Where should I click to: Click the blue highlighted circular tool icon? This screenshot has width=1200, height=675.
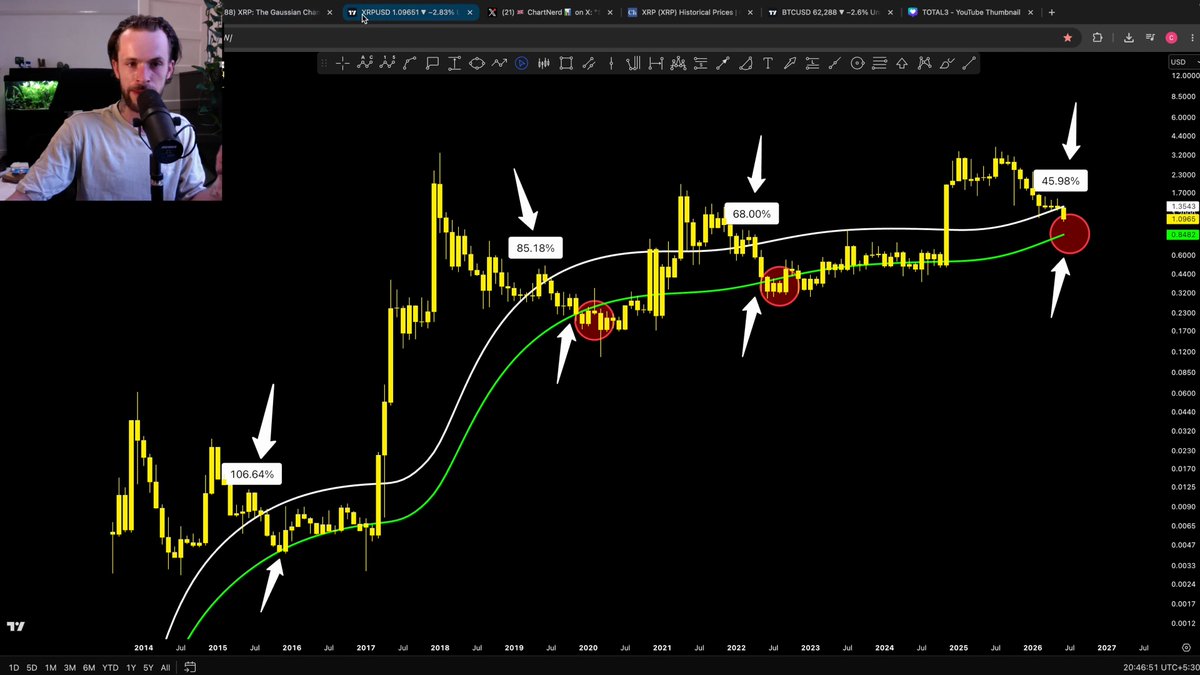click(x=521, y=63)
